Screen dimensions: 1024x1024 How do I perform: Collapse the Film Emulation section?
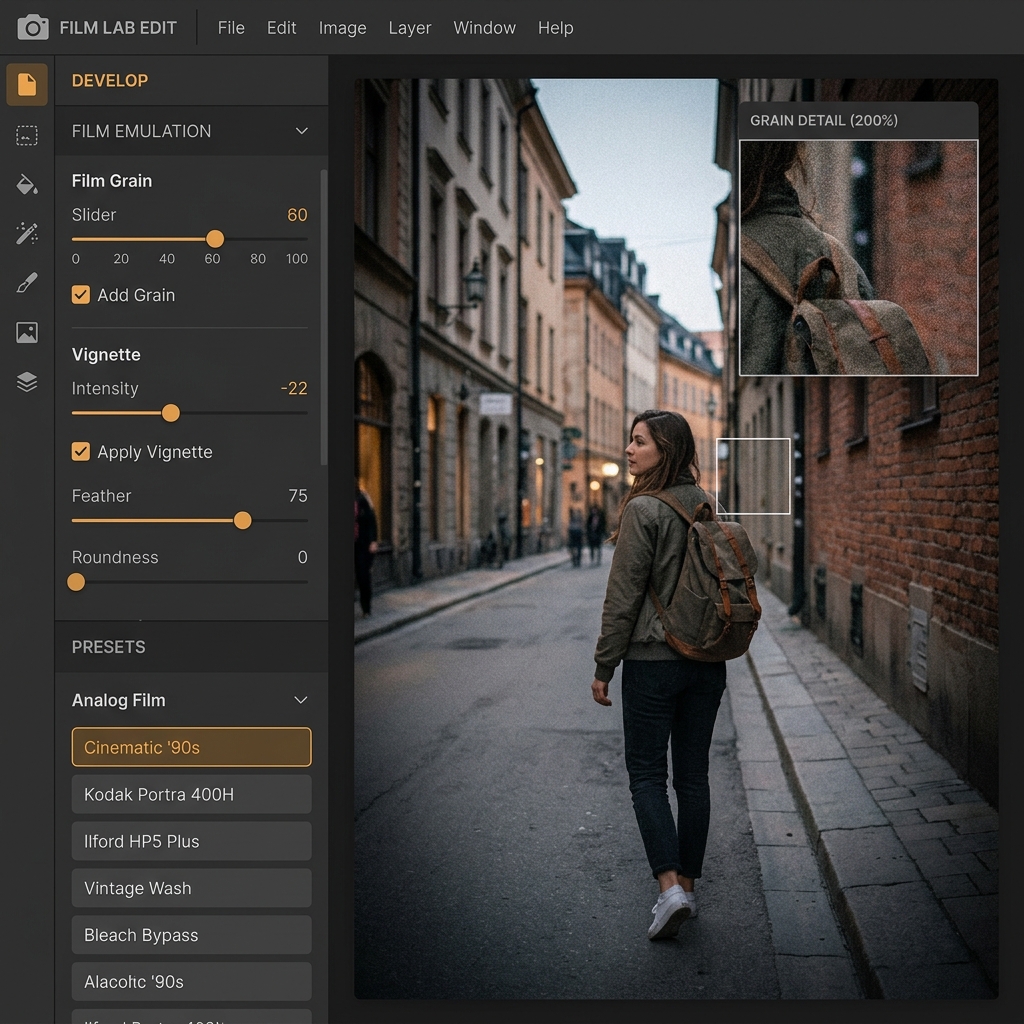point(300,131)
